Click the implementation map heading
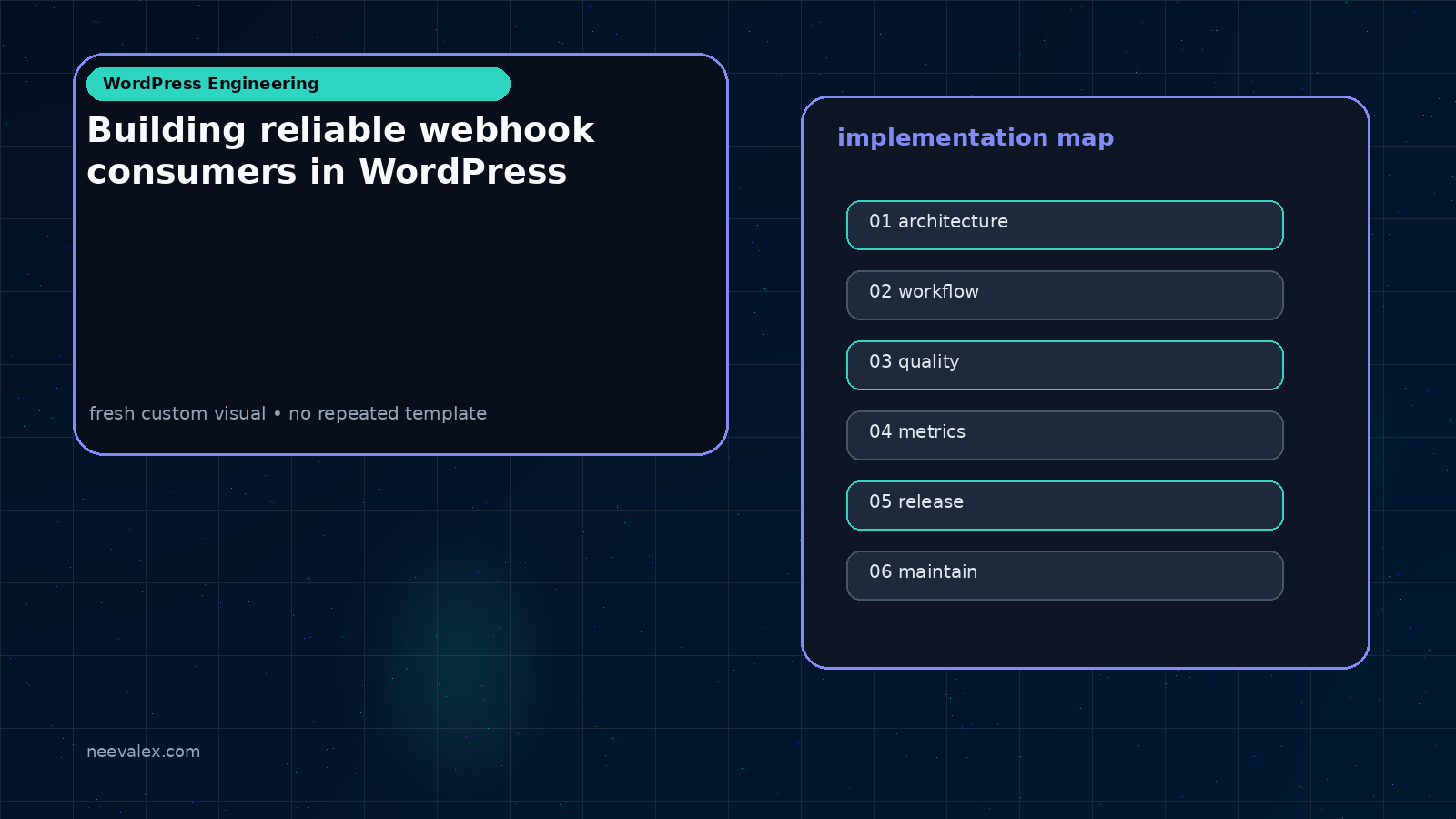This screenshot has height=819, width=1456. pos(976,138)
